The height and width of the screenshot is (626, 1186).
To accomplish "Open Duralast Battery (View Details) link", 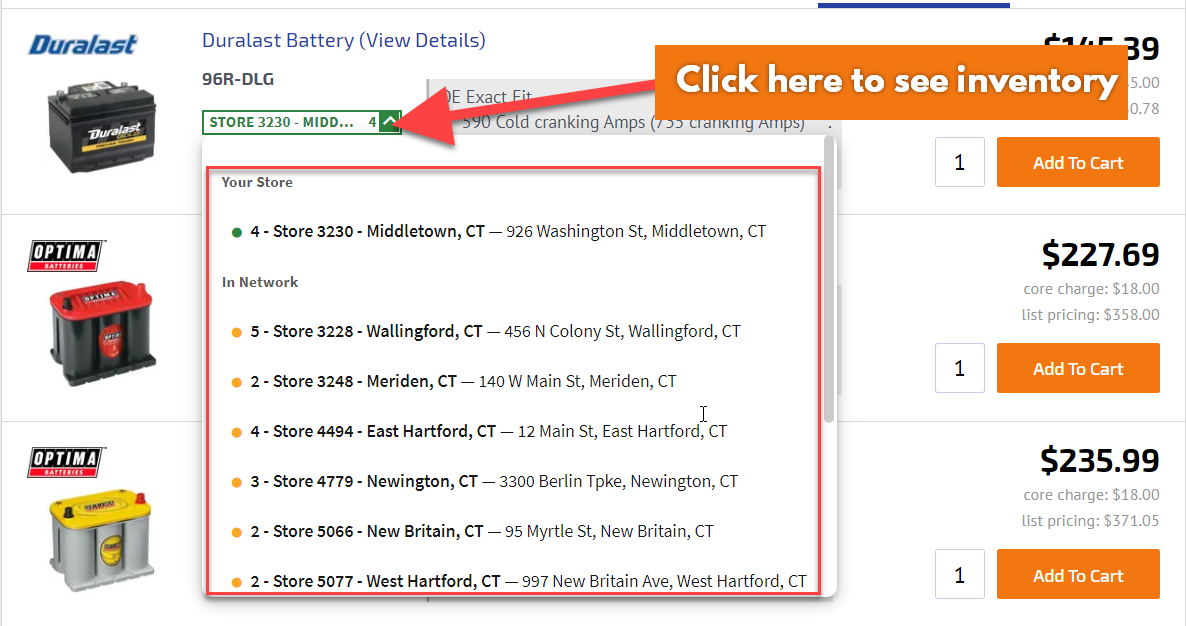I will click(343, 40).
